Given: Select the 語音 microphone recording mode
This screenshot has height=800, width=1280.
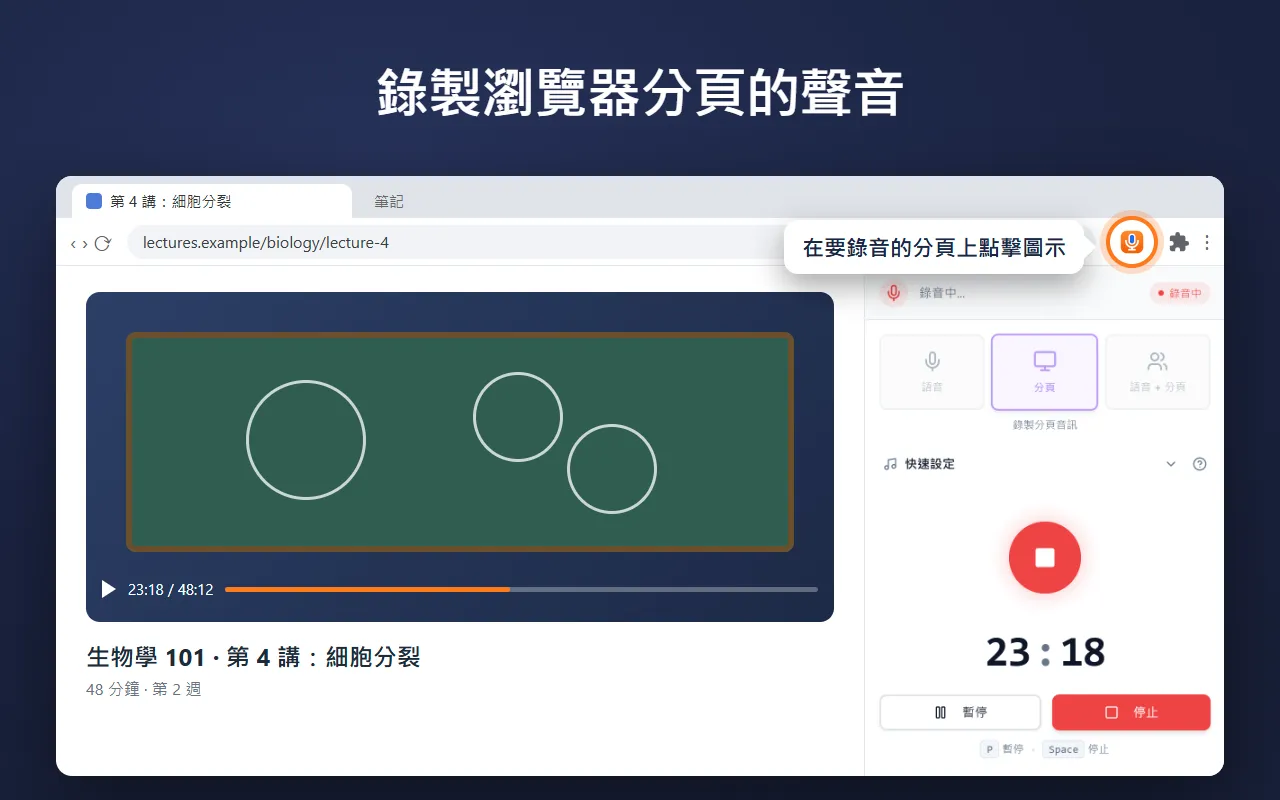Looking at the screenshot, I should point(932,372).
